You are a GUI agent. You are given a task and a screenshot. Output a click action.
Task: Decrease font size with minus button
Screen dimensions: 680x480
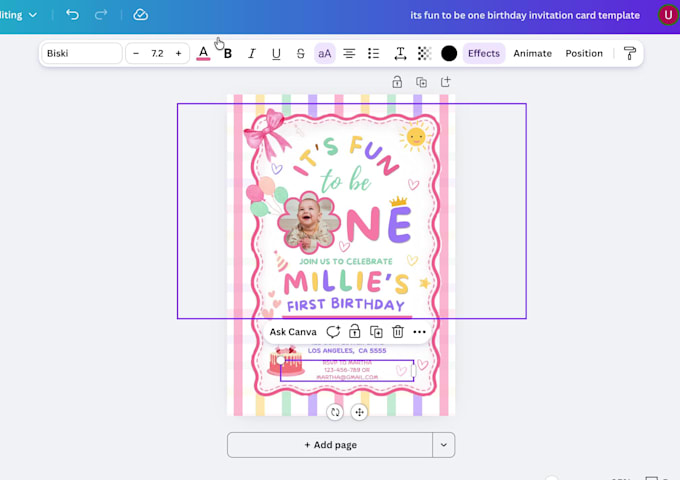[x=136, y=53]
